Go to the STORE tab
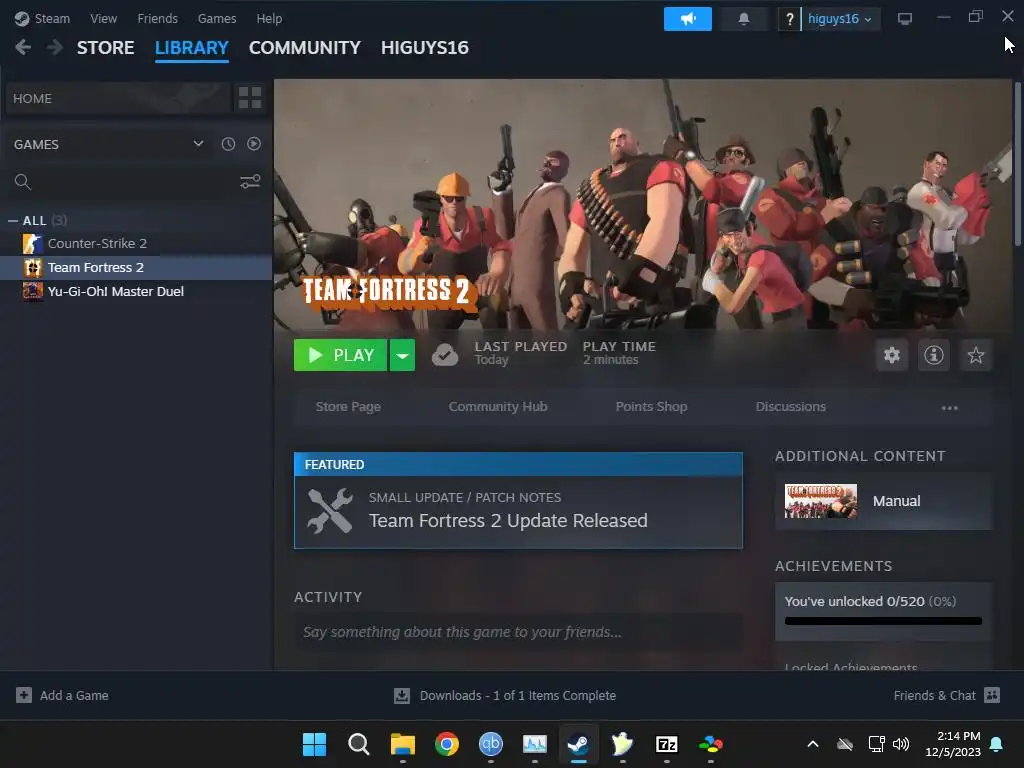1024x768 pixels. 106,48
